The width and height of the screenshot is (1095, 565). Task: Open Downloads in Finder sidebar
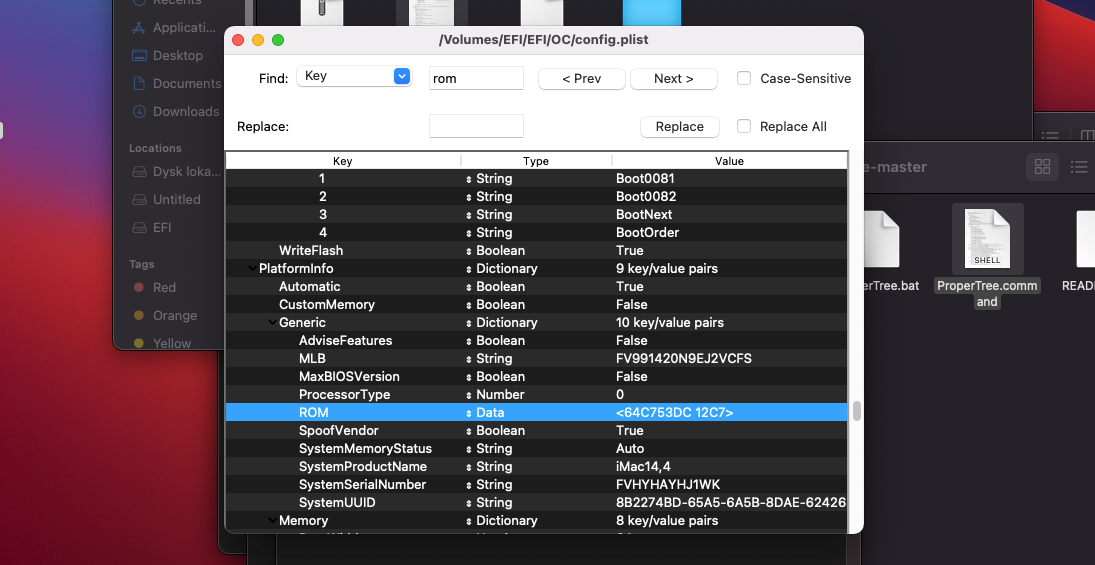175,112
